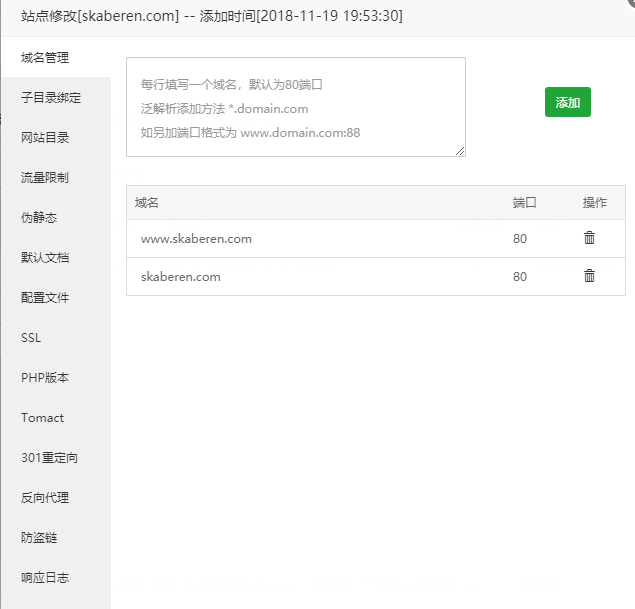Open the 响应日志 tab
The image size is (635, 609).
coord(56,578)
